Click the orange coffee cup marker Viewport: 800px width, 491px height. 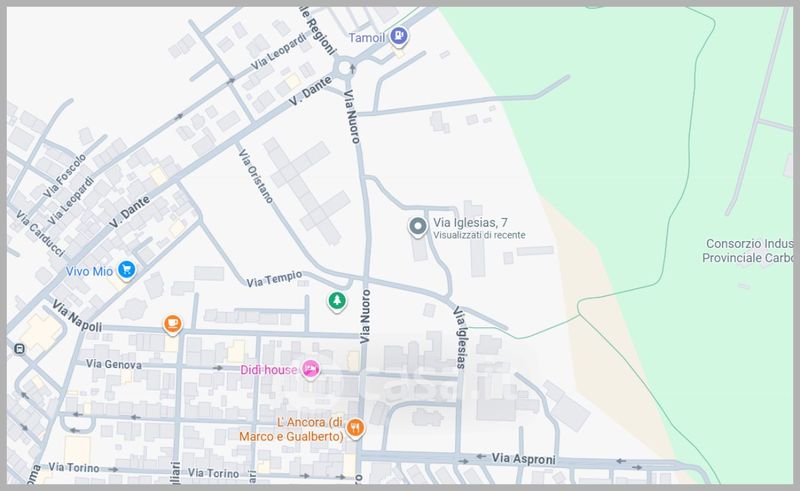tap(173, 324)
